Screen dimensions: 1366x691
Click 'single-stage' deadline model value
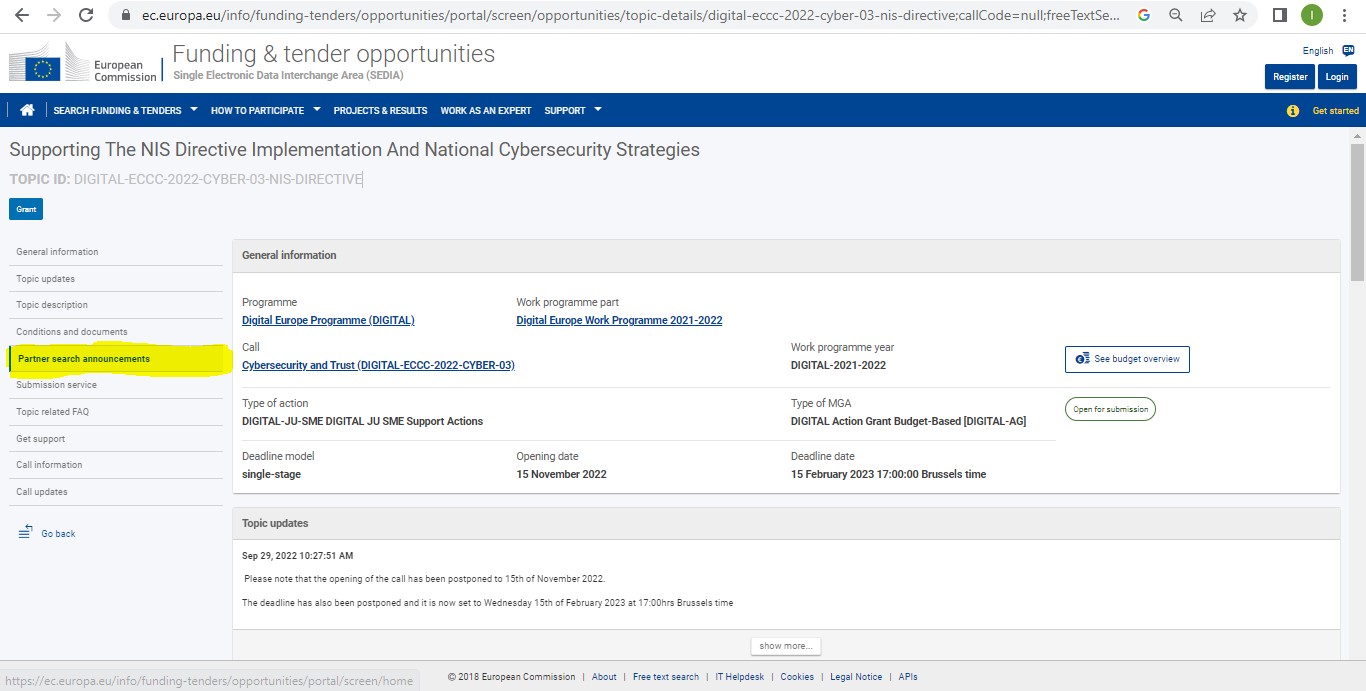coord(271,474)
